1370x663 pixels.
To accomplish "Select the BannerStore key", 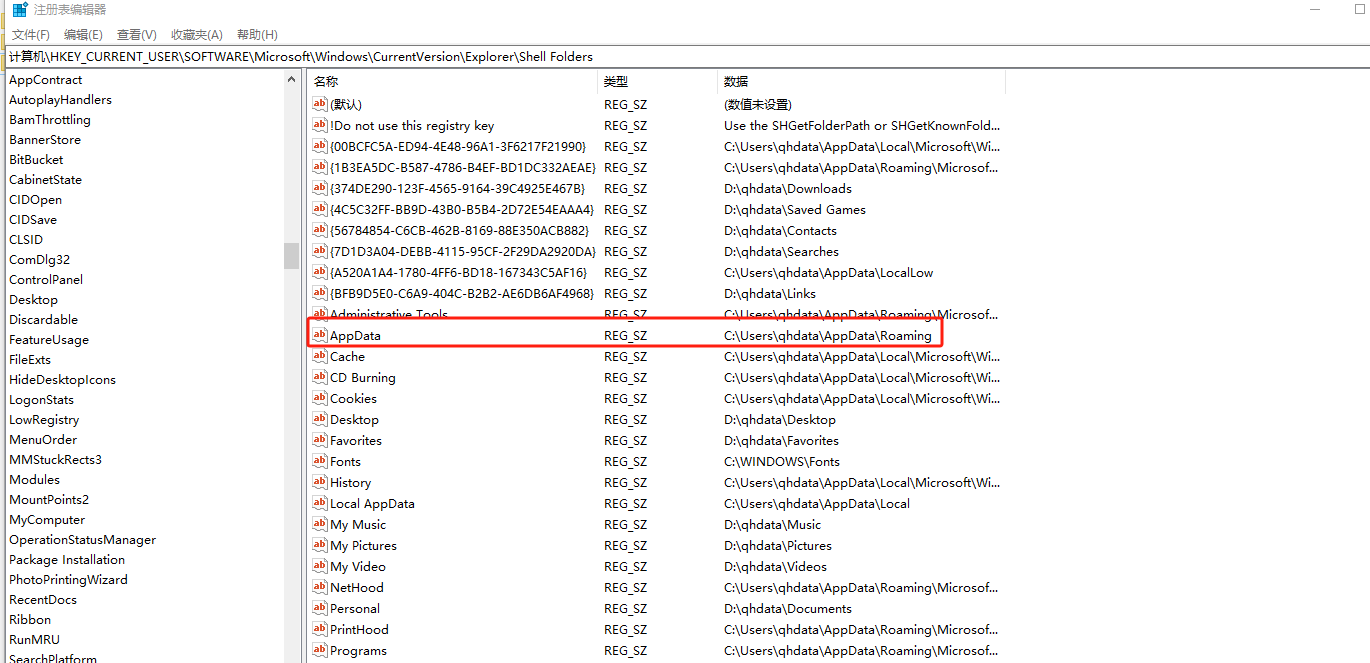I will click(x=45, y=140).
